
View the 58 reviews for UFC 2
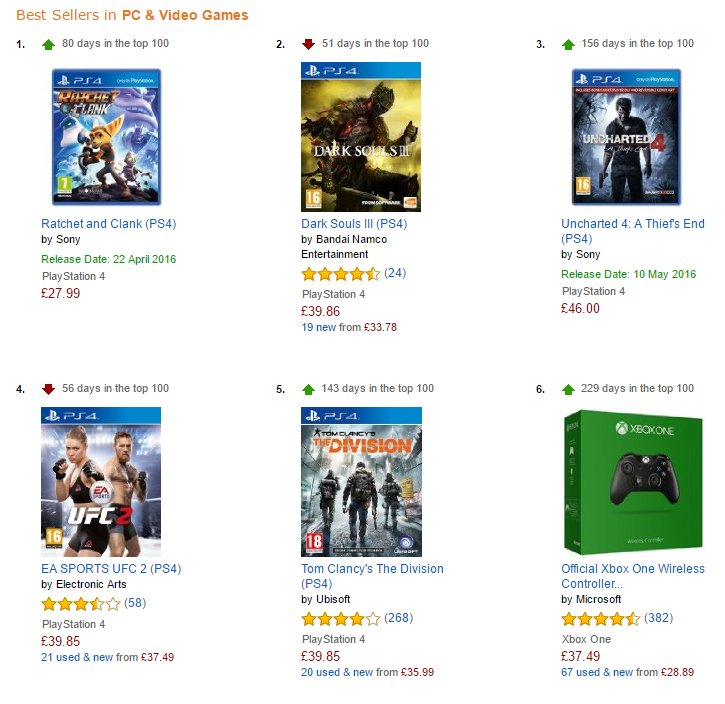135,603
